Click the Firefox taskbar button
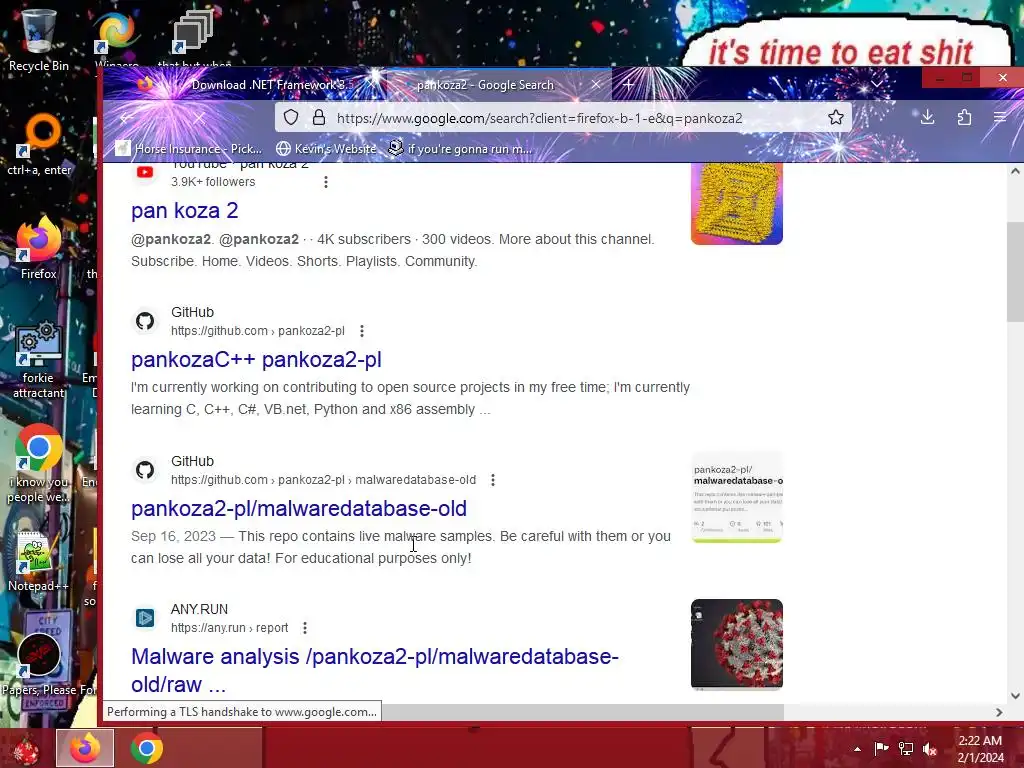The image size is (1024, 768). click(x=85, y=748)
